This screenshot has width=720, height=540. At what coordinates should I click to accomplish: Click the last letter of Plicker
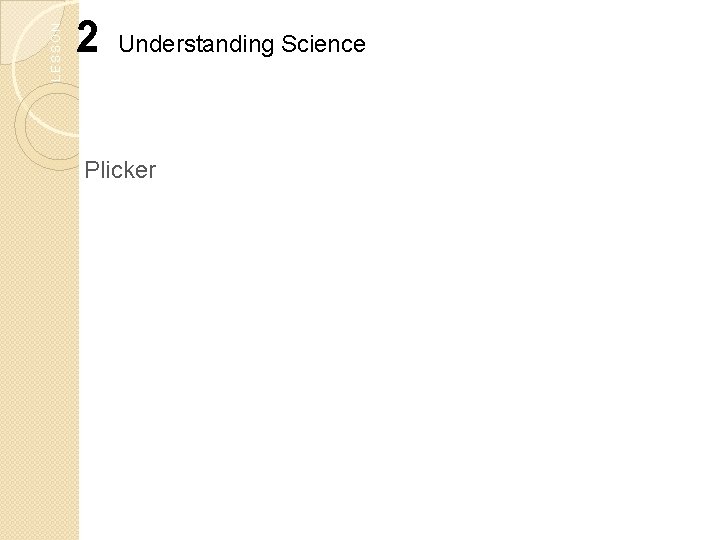(152, 171)
